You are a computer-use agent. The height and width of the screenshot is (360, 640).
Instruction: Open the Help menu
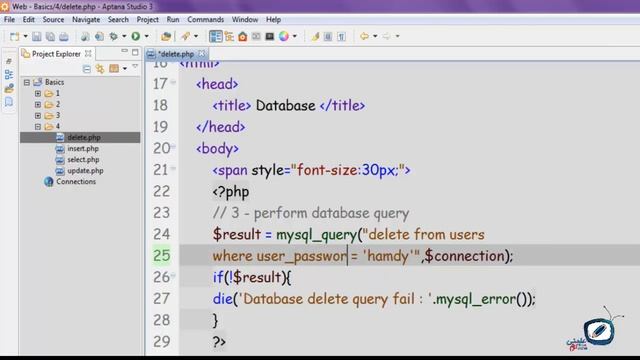click(273, 20)
